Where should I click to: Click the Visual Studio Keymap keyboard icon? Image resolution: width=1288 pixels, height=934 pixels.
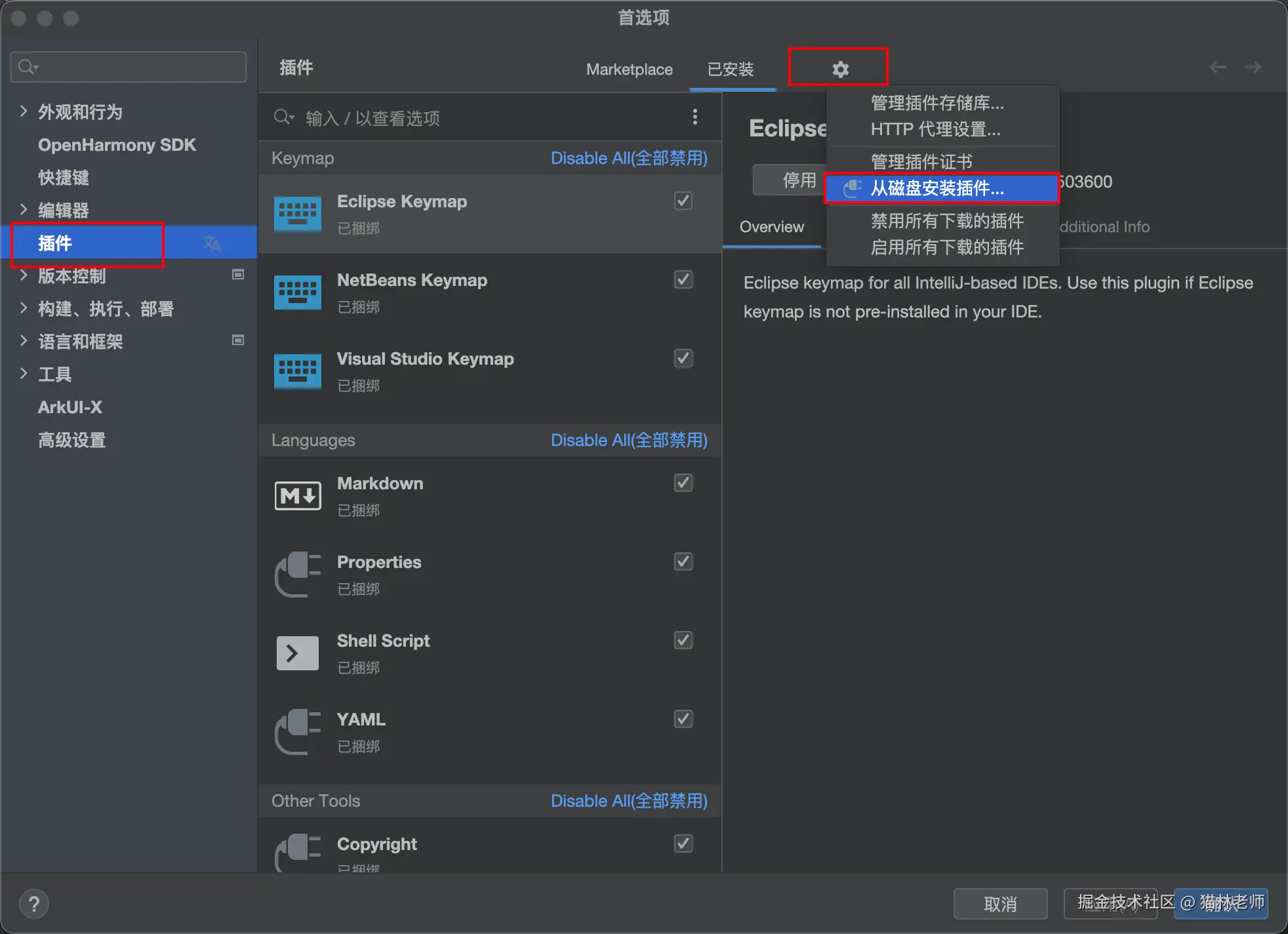(297, 371)
